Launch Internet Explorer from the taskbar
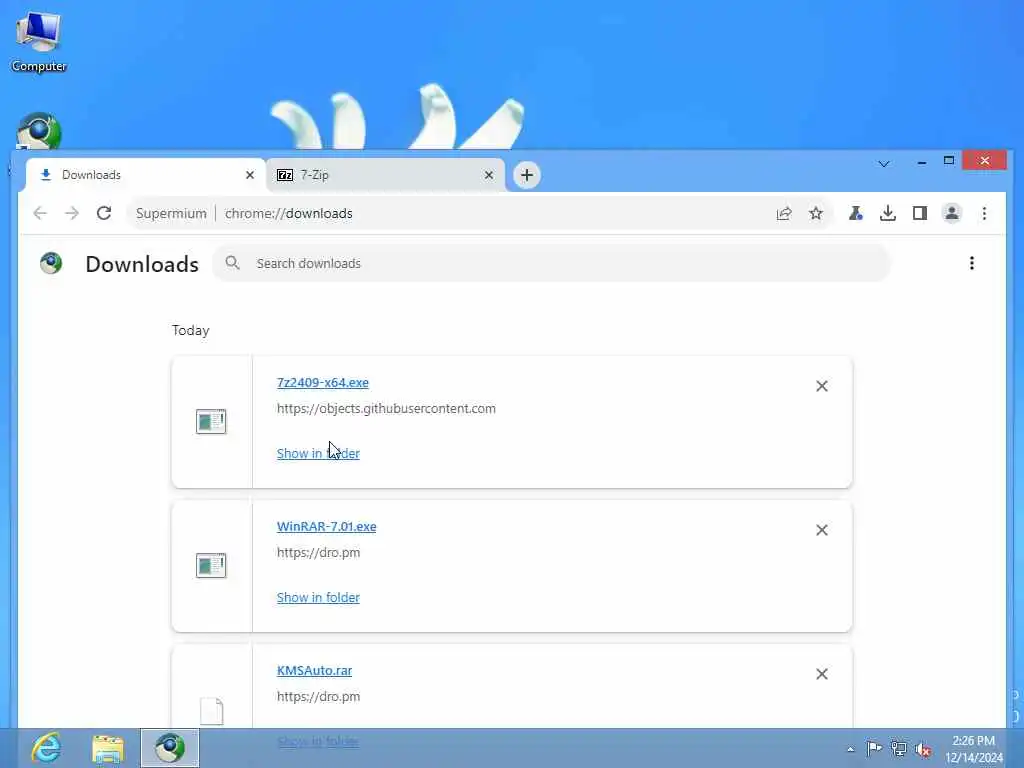Screen dimensions: 1024x768 pos(46,748)
